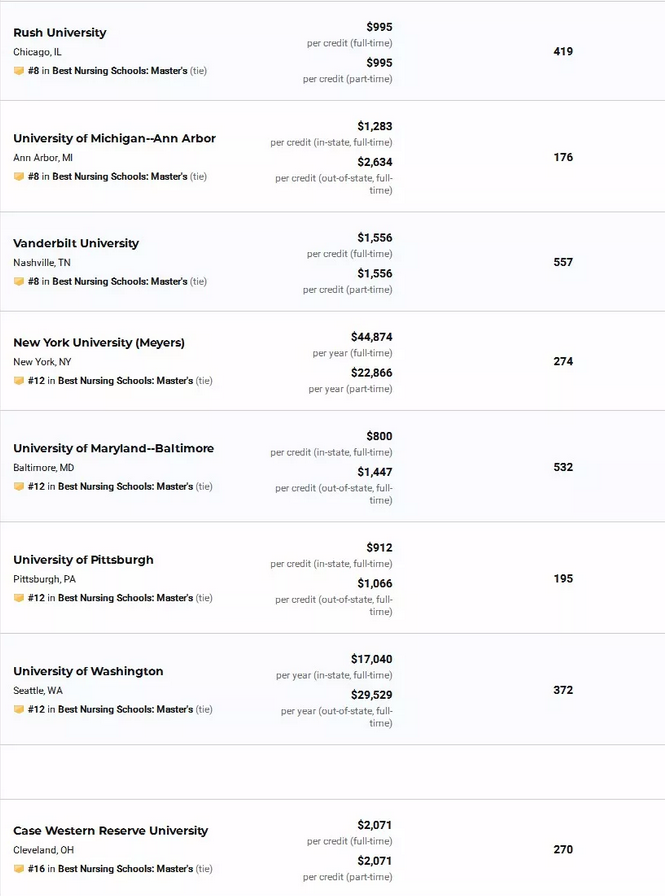671x896 pixels.
Task: Click the badge icon under University of Pittsburgh
Action: (19, 598)
